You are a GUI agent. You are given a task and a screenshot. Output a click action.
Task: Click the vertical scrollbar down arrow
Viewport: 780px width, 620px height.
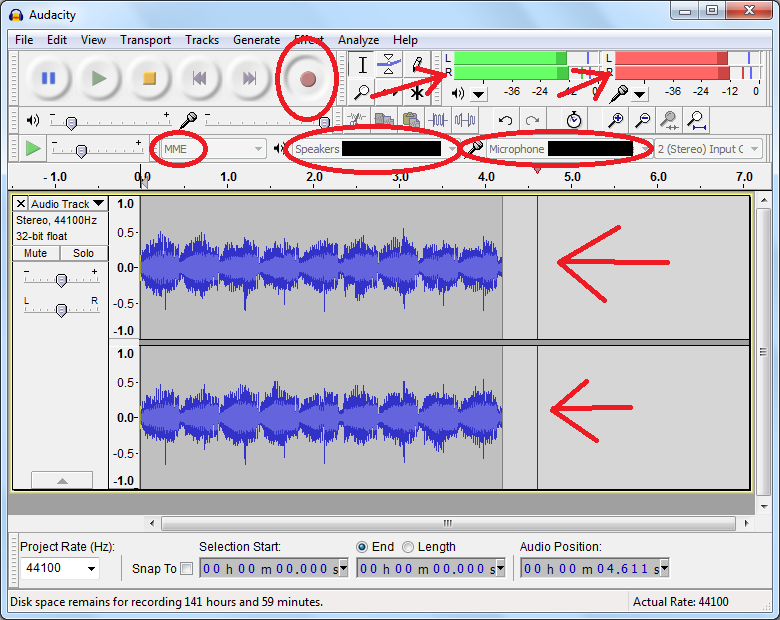764,507
